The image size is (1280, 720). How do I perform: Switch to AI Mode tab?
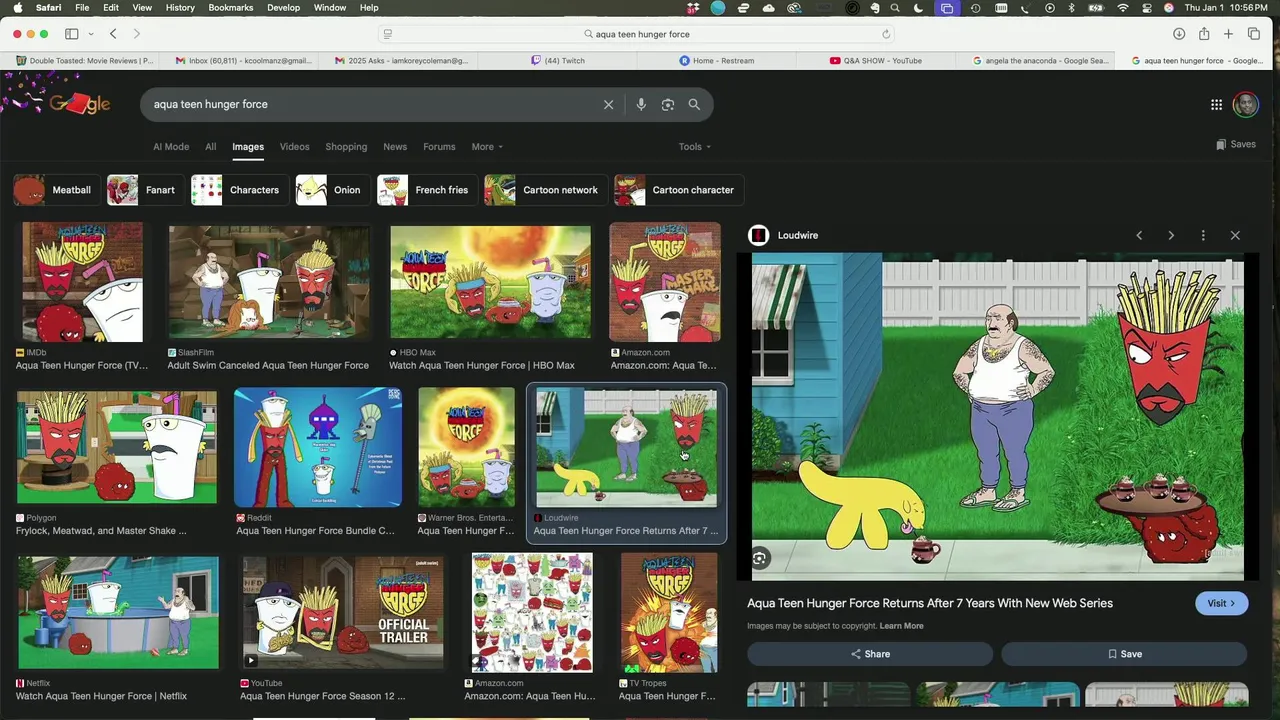(171, 147)
